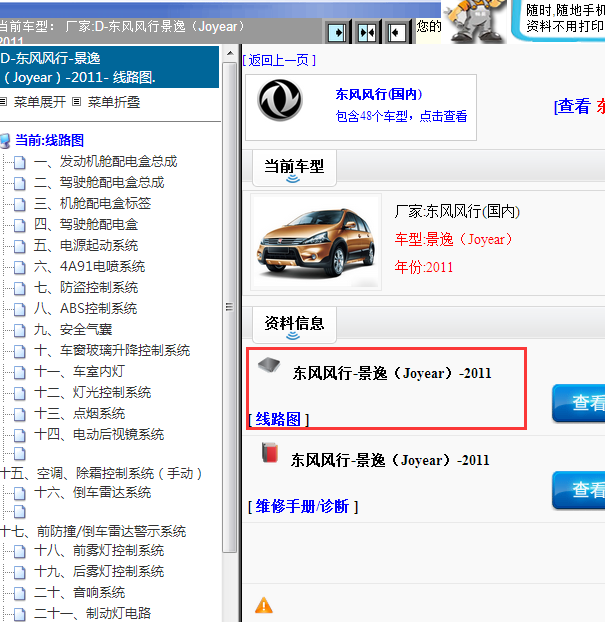Collapse all menus with 菜单折叠
Image resolution: width=605 pixels, height=622 pixels.
tap(114, 102)
